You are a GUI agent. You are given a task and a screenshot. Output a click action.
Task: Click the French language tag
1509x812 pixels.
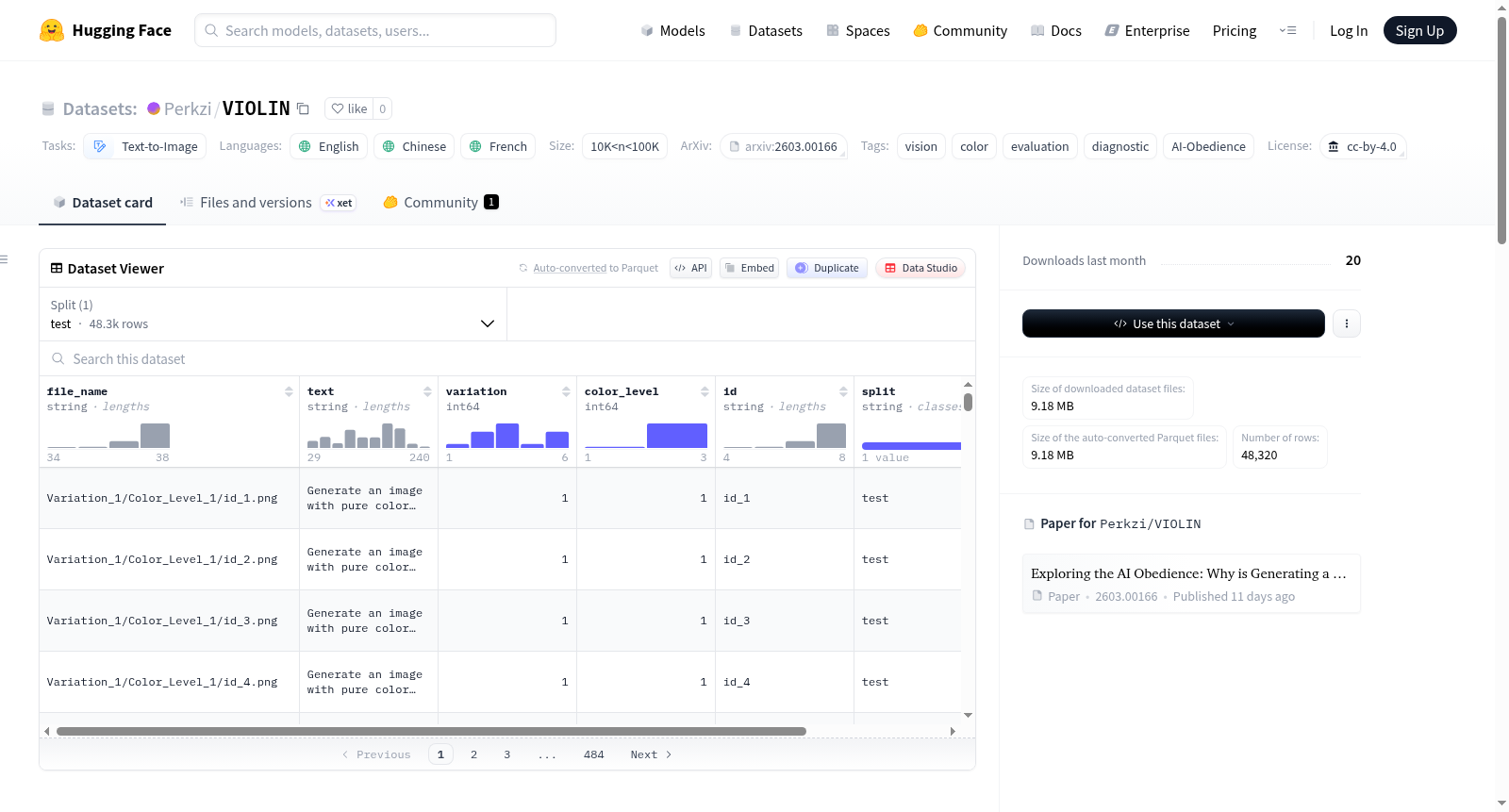[498, 146]
